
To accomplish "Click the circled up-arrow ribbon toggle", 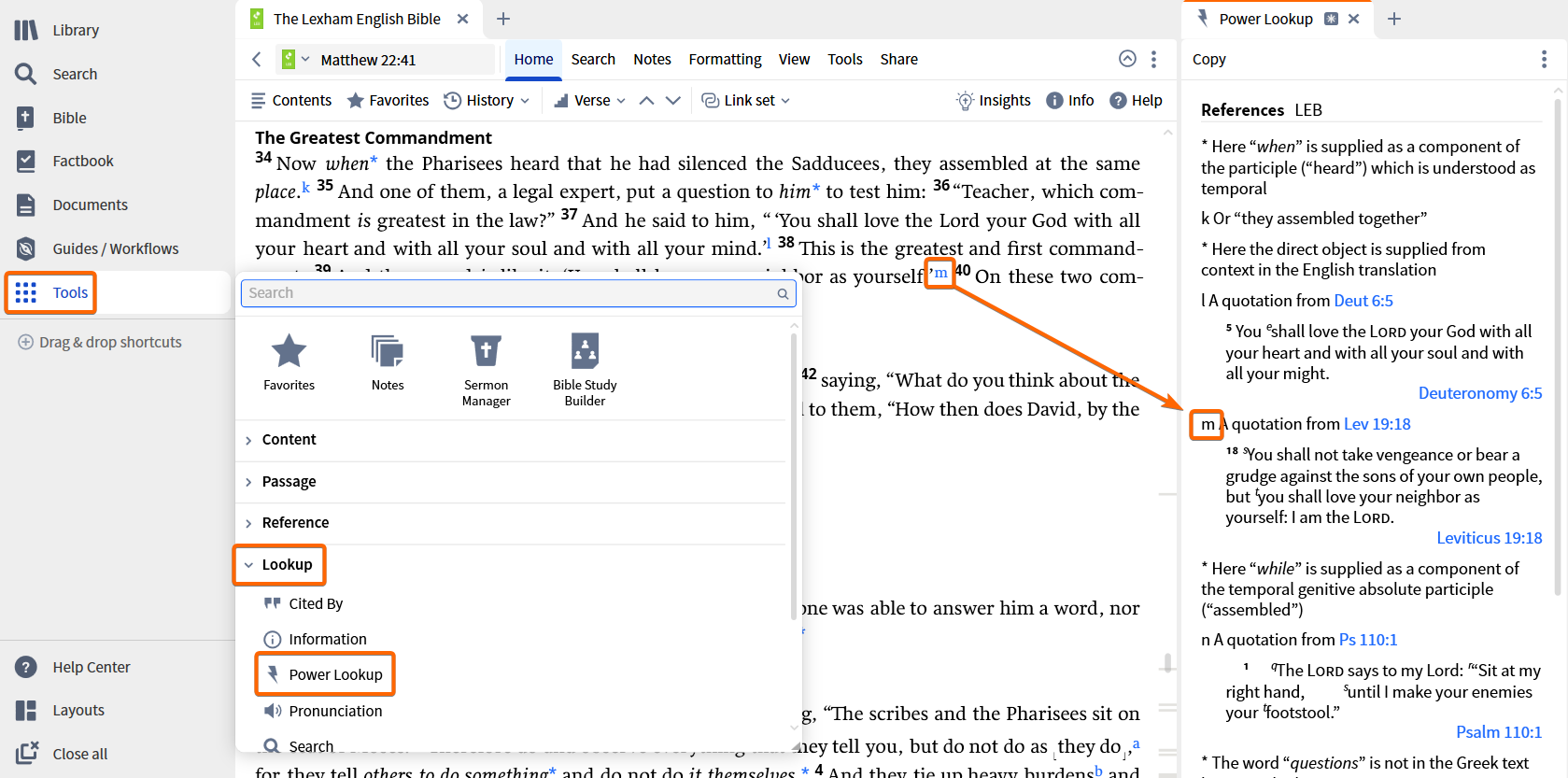I will [1128, 59].
